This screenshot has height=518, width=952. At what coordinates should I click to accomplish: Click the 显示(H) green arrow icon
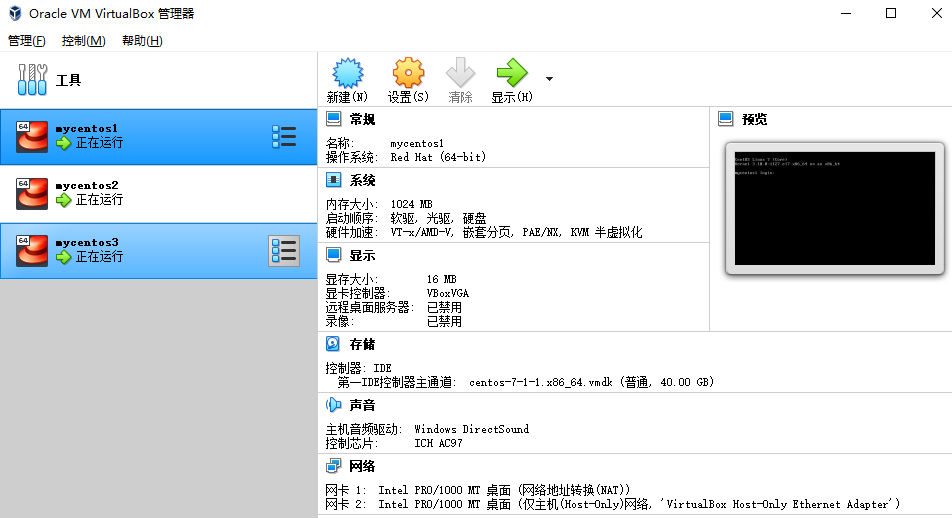pos(512,73)
